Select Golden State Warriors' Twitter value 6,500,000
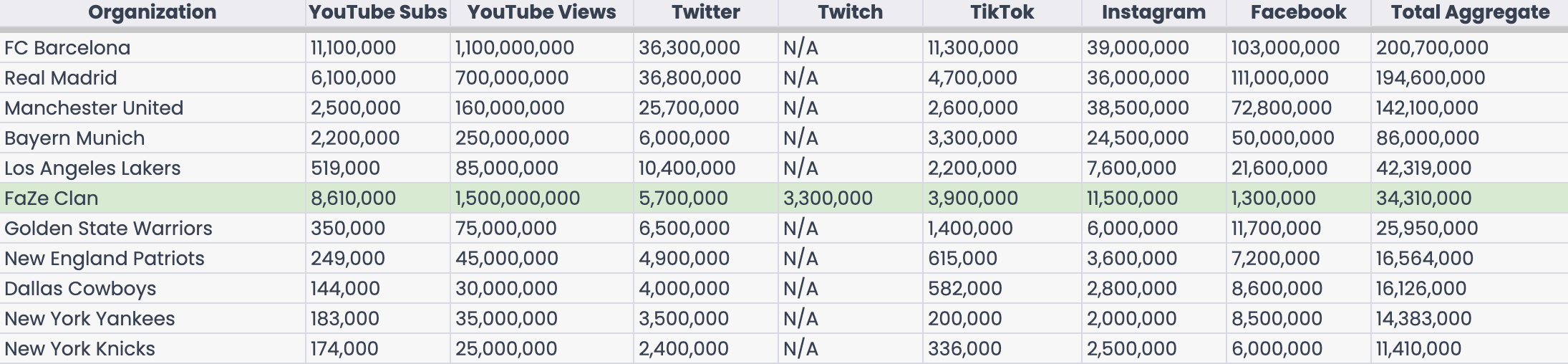This screenshot has height=364, width=1568. [x=684, y=229]
